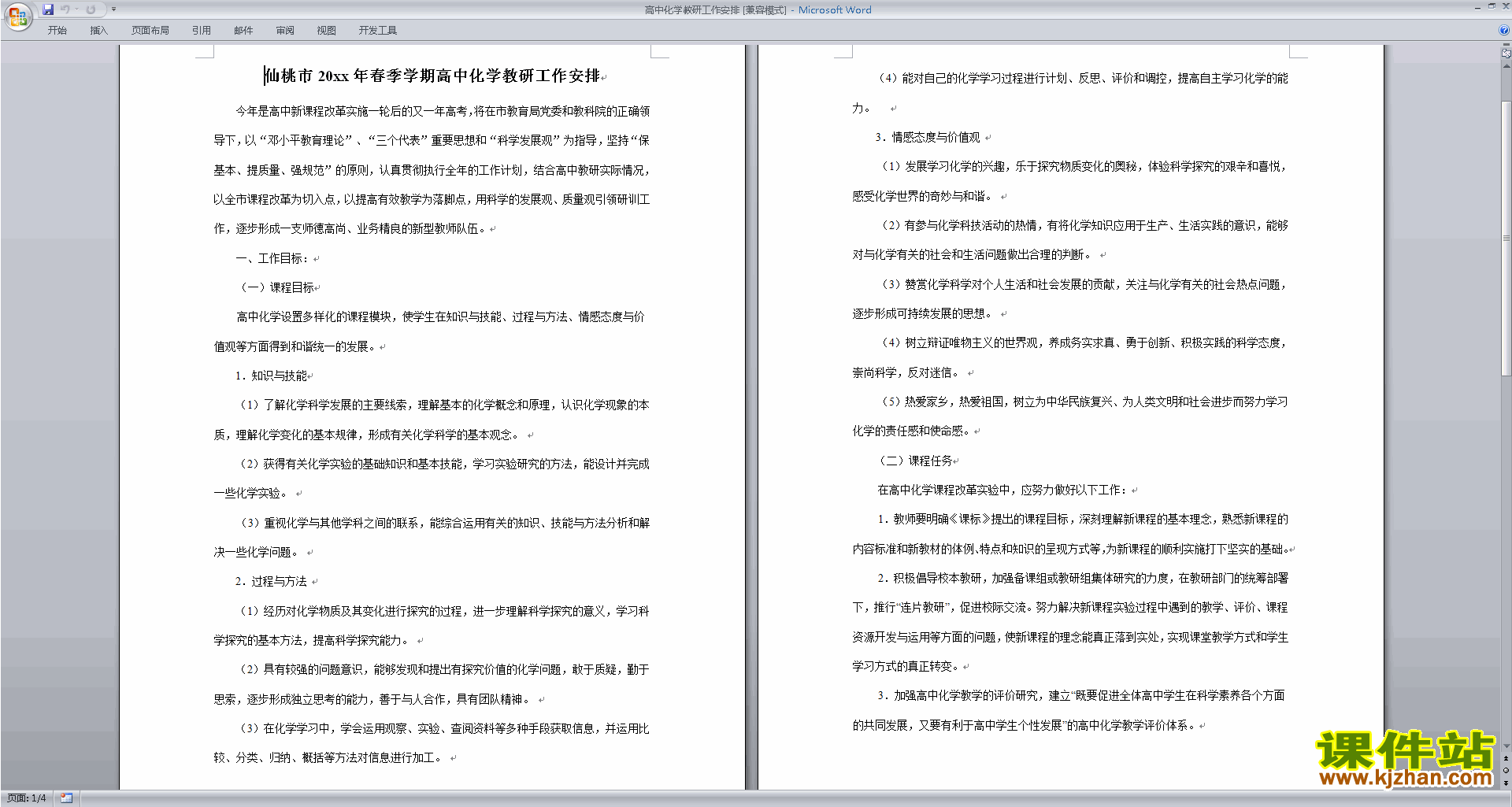This screenshot has width=1512, height=807.
Task: Close the Word window
Action: (x=1505, y=6)
